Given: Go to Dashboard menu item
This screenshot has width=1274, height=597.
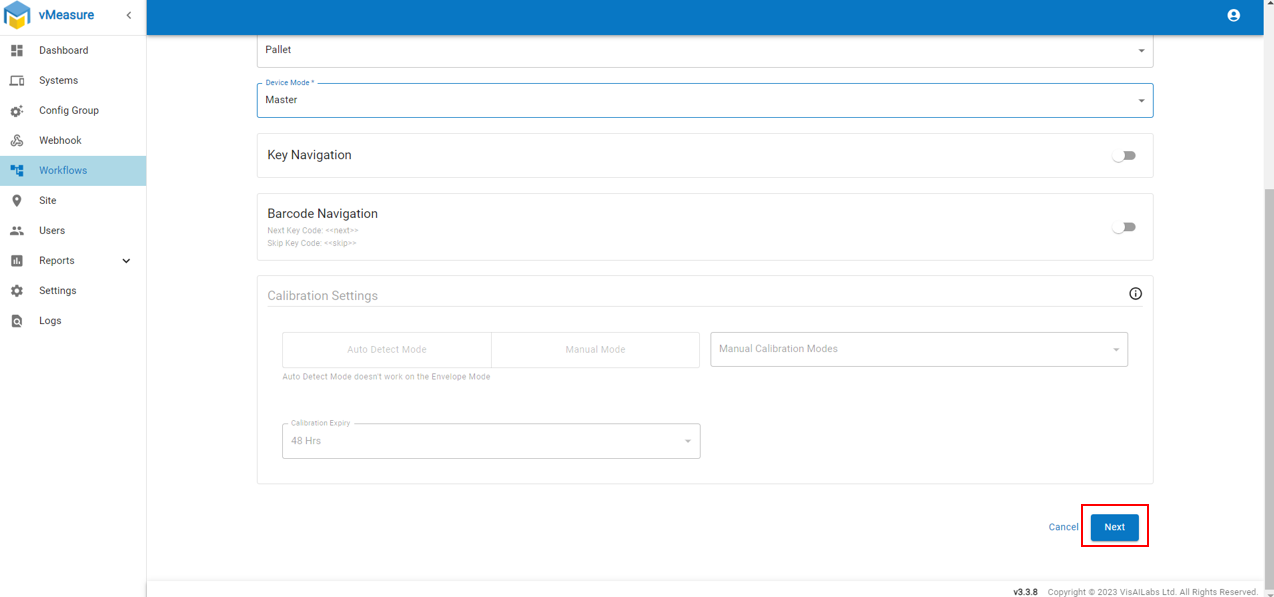Looking at the screenshot, I should (73, 50).
